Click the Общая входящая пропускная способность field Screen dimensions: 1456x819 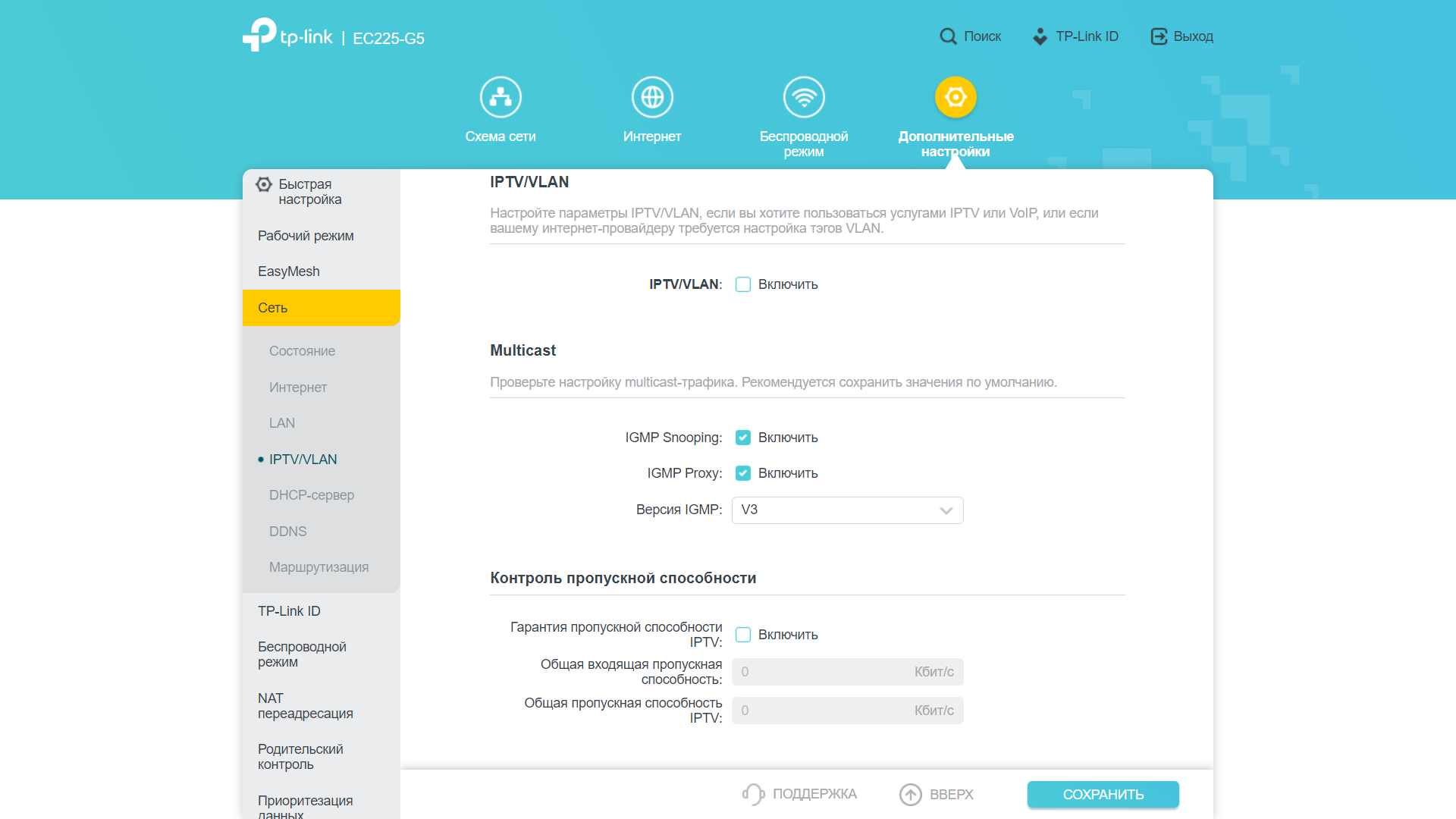(847, 672)
